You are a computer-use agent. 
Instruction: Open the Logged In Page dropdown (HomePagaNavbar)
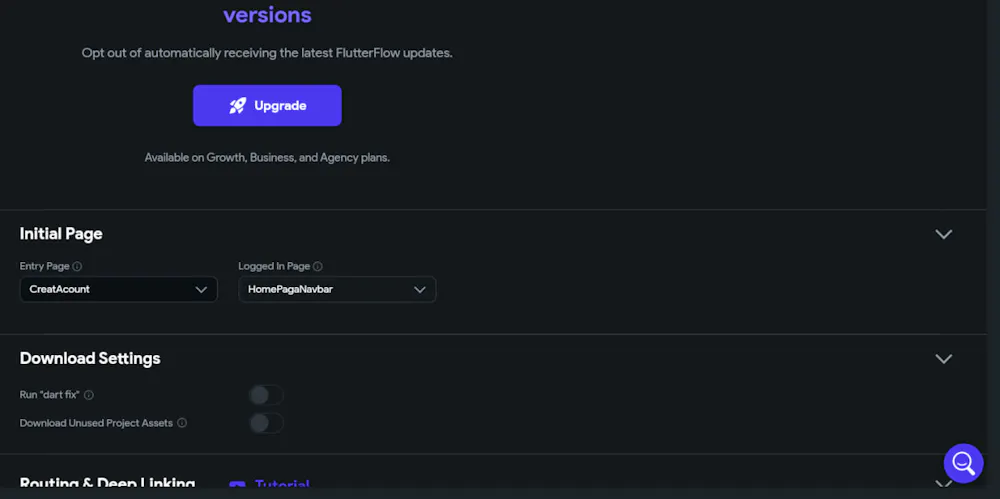337,290
